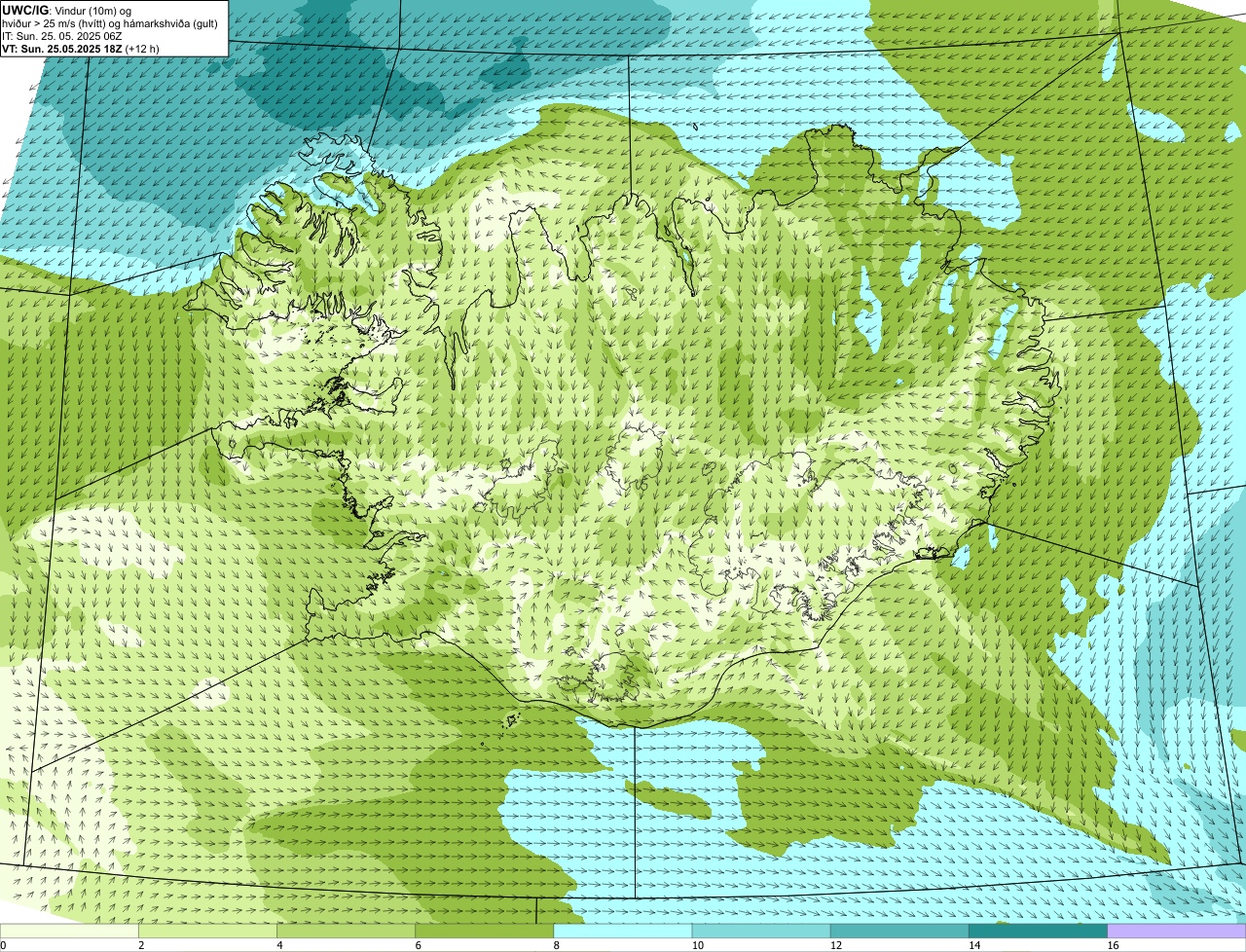Click the pale yellow 0–2 m/s legend swatch

coord(69,932)
